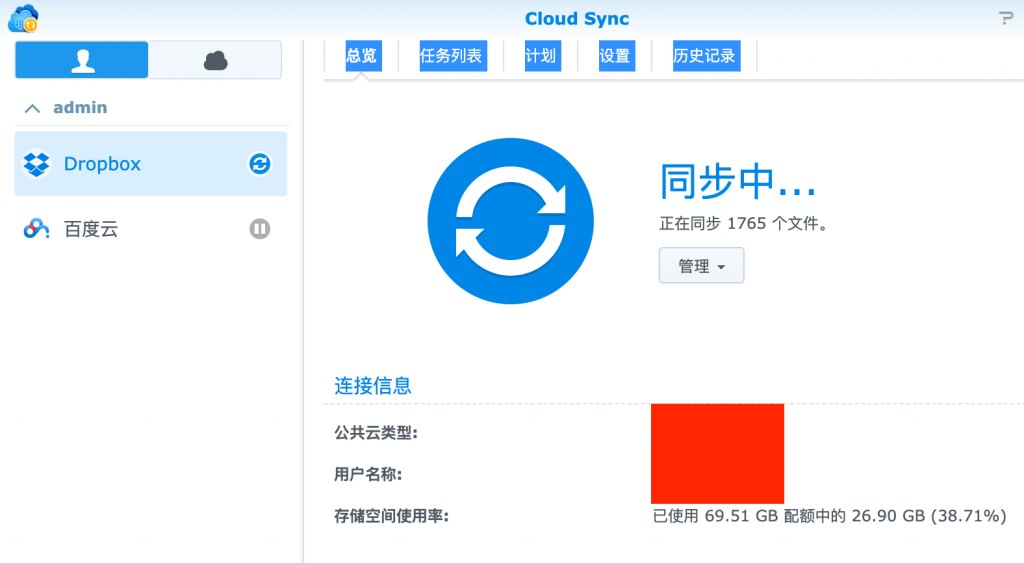Screen dimensions: 1024x563
Task: Click the paused status icon beside 百度云
Action: point(259,229)
